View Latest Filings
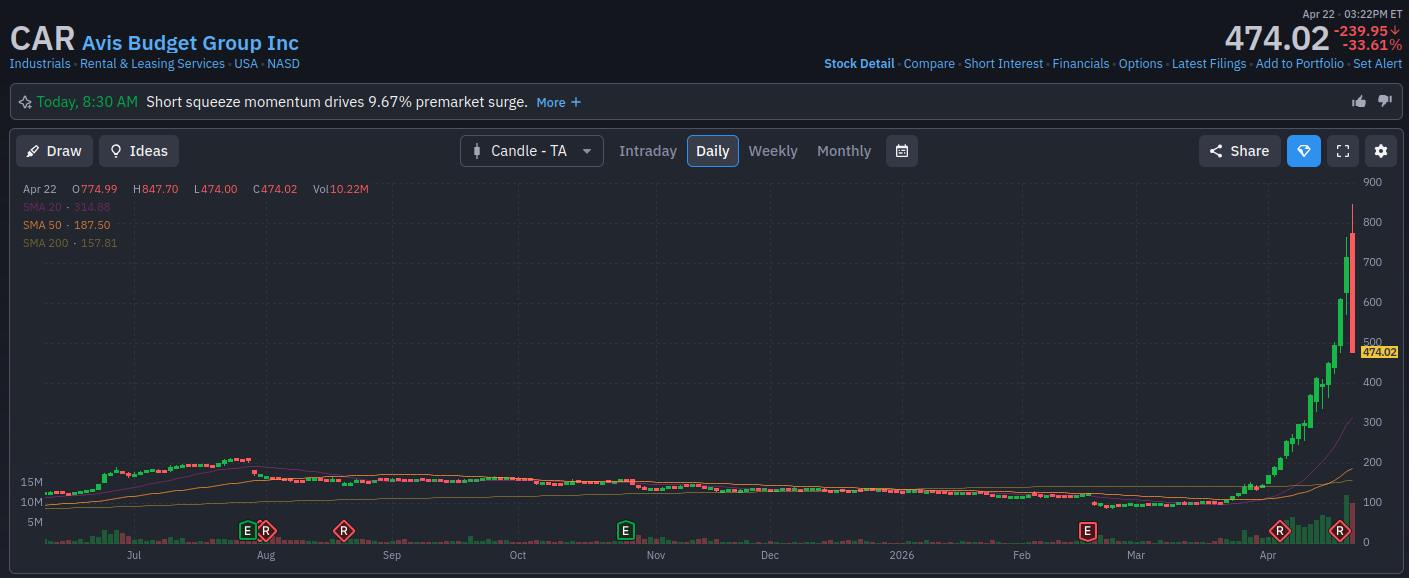1409x578 pixels. coord(1209,63)
